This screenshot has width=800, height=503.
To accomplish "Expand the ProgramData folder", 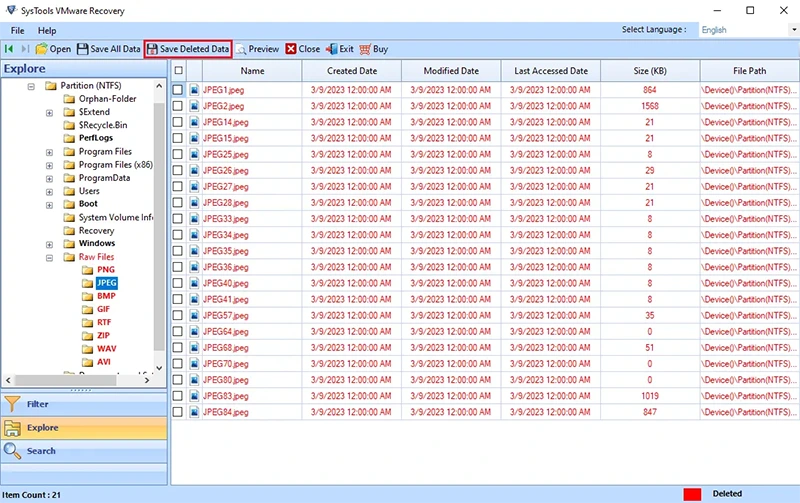I will (x=49, y=179).
